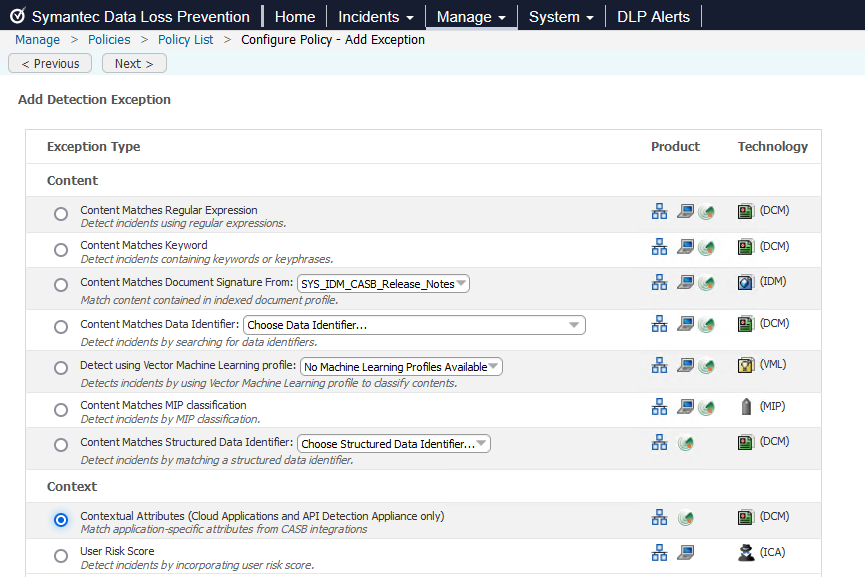This screenshot has width=865, height=577.
Task: Select the Content Matches Keyword option
Action: (61, 250)
